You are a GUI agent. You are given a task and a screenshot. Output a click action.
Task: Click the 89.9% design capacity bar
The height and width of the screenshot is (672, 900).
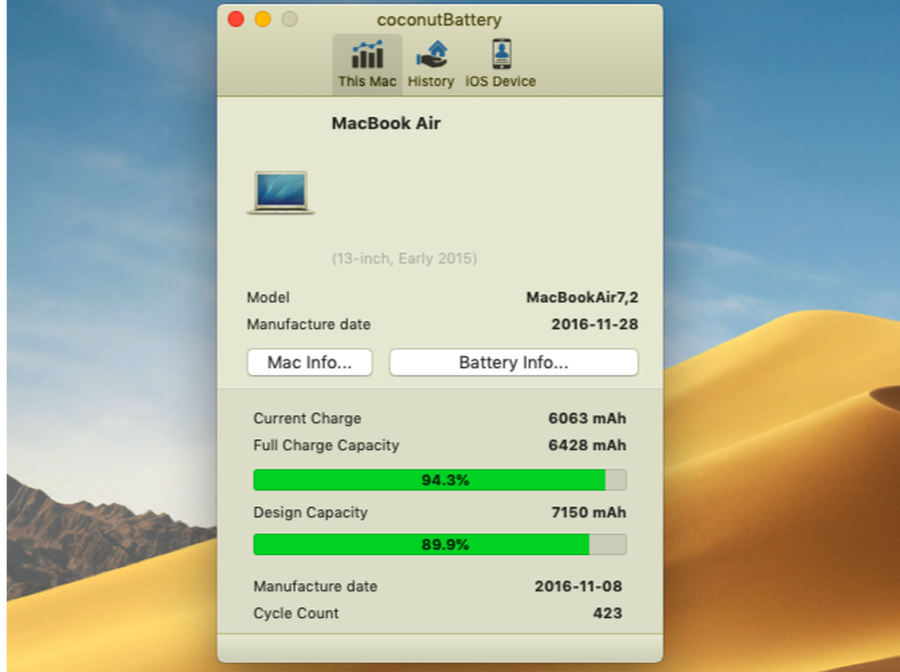point(439,545)
